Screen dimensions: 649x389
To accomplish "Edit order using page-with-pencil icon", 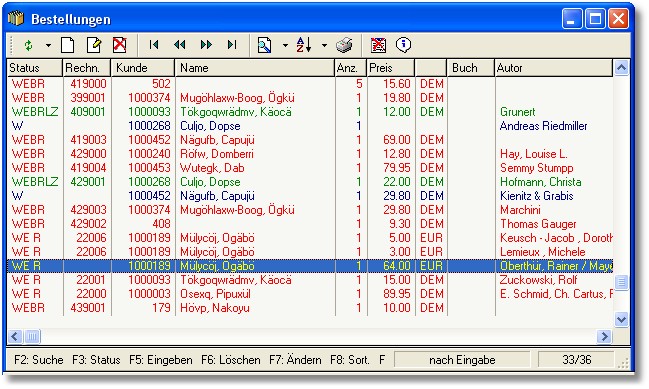I will coord(94,45).
